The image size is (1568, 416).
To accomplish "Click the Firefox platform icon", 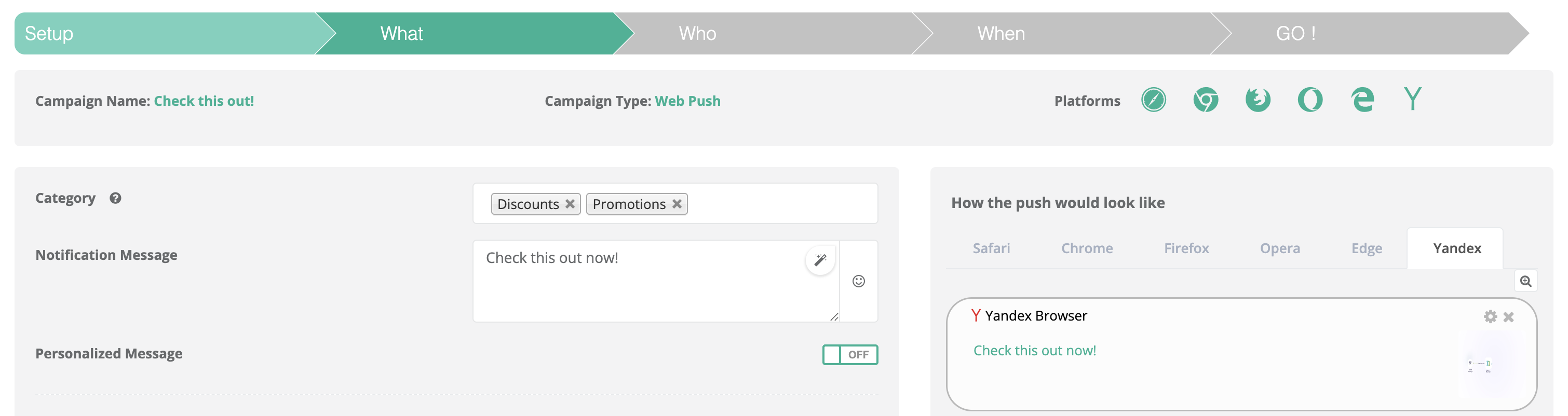I will (1258, 100).
